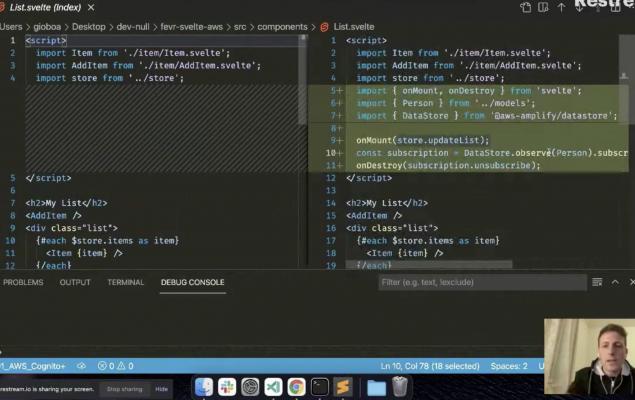Click "<h2>My List</h2>" in the left pane
Image resolution: width=635 pixels, height=400 pixels.
[x=66, y=203]
